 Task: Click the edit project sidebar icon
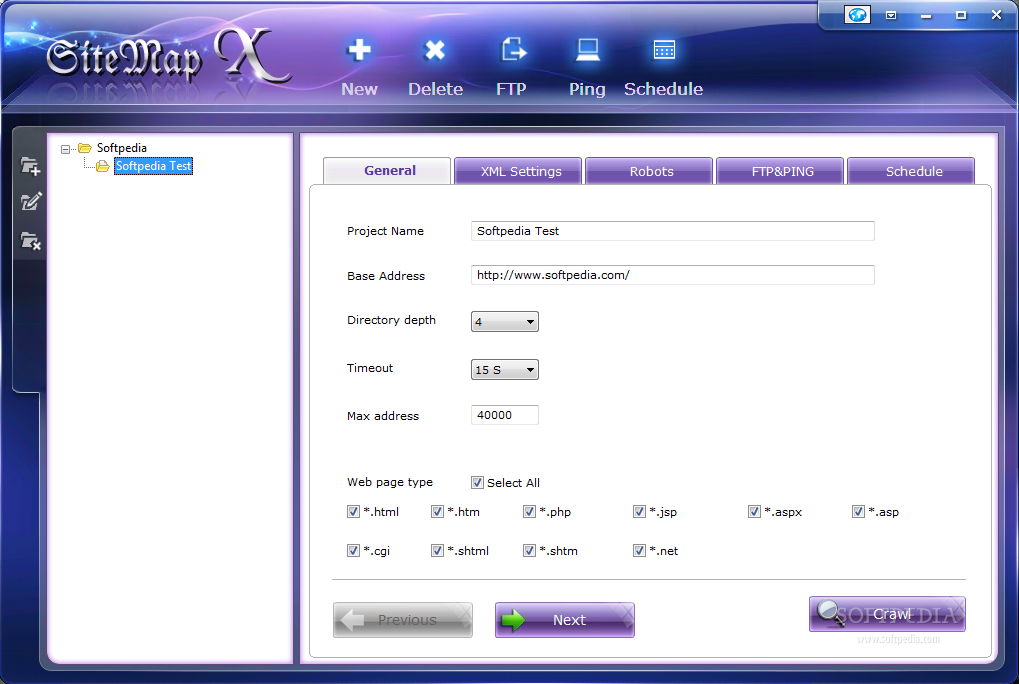(x=30, y=202)
